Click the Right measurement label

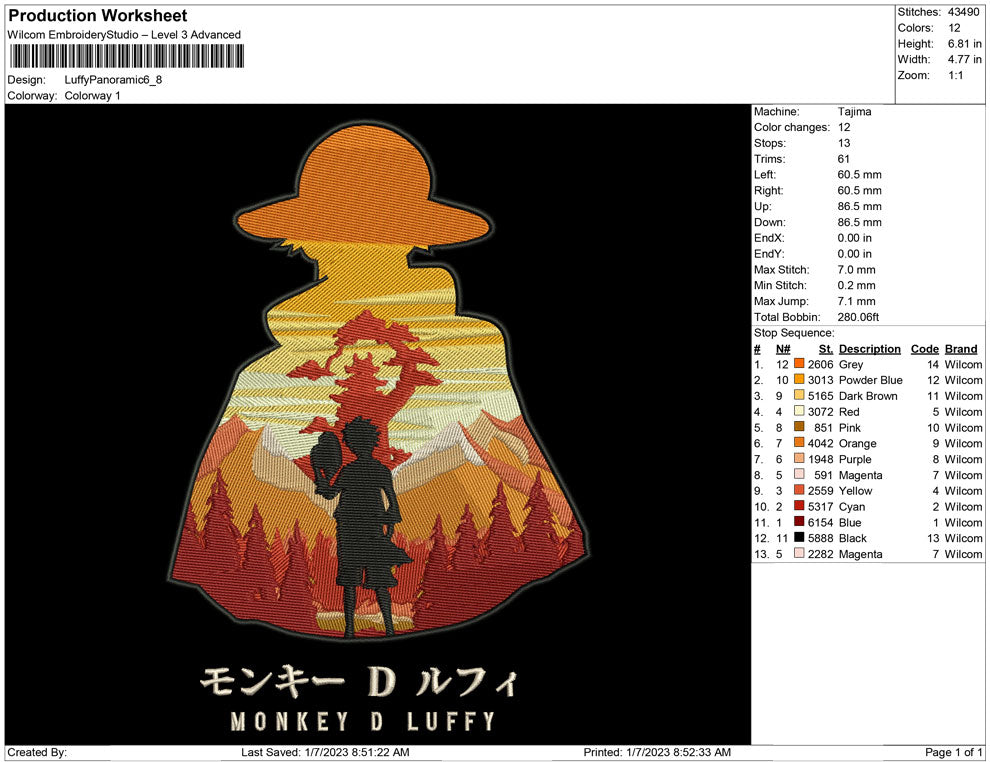[x=768, y=191]
